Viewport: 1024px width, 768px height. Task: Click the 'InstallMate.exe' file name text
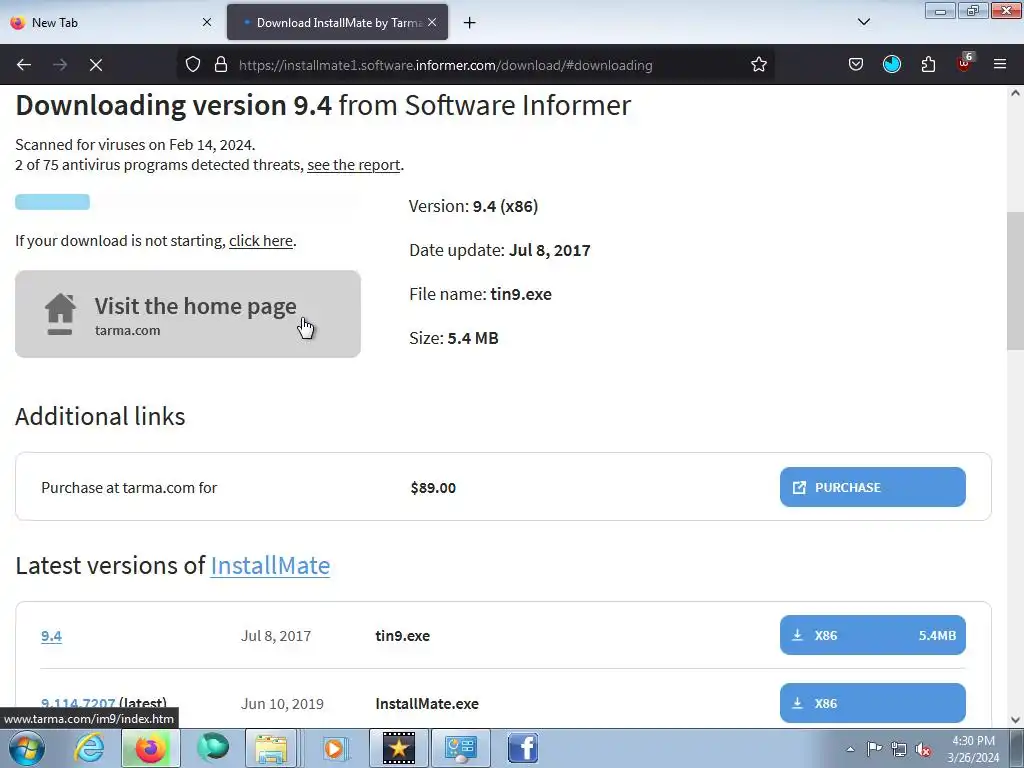(x=427, y=704)
